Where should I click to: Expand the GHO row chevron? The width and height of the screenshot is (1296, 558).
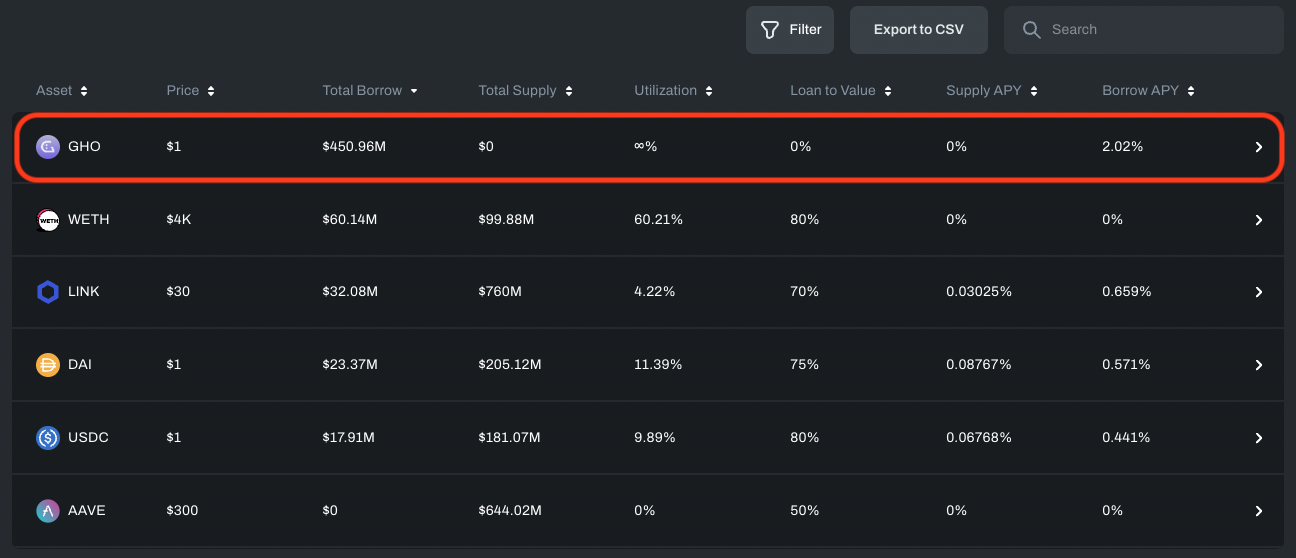(x=1259, y=147)
